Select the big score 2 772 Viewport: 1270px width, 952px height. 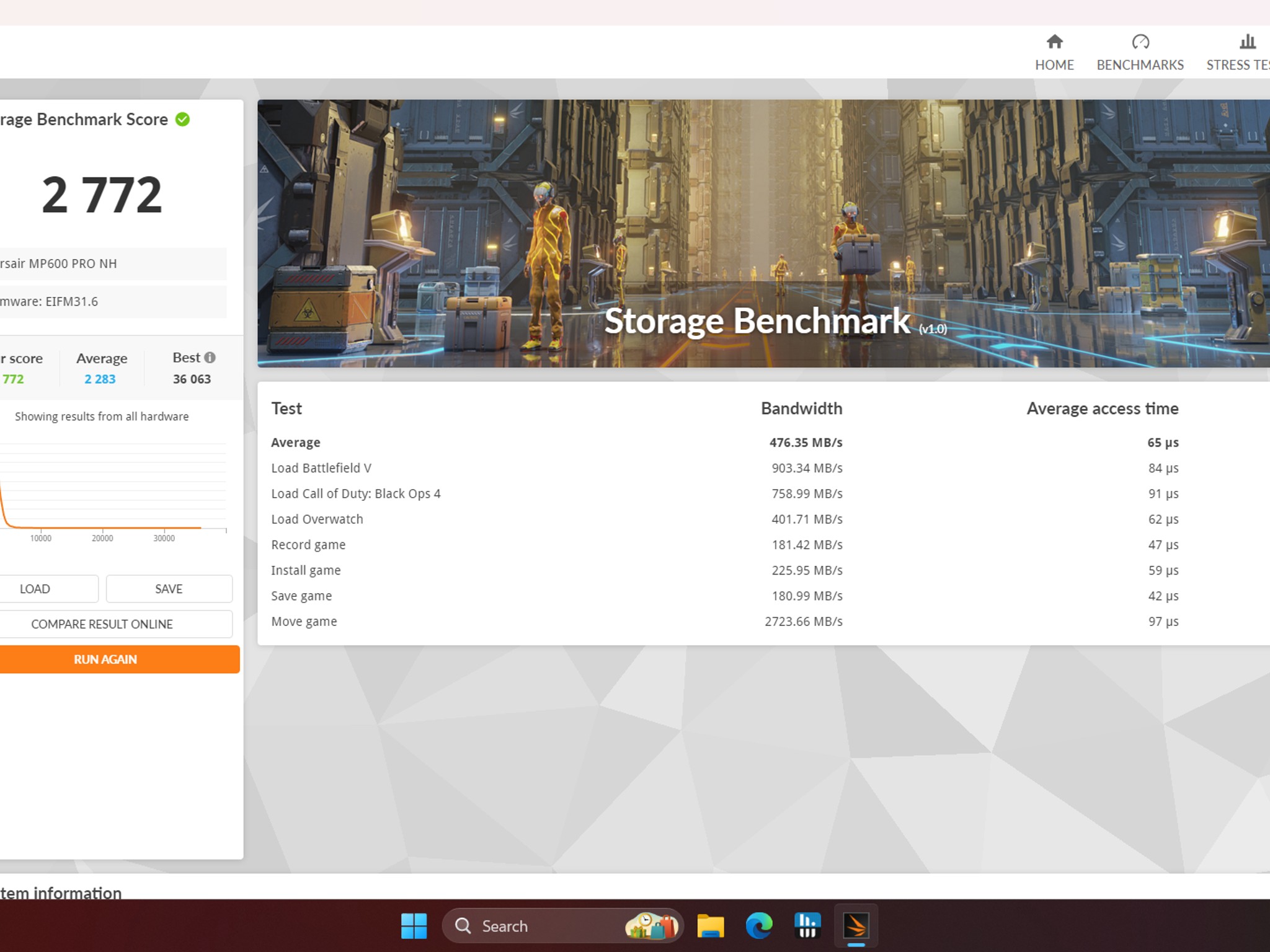click(102, 195)
